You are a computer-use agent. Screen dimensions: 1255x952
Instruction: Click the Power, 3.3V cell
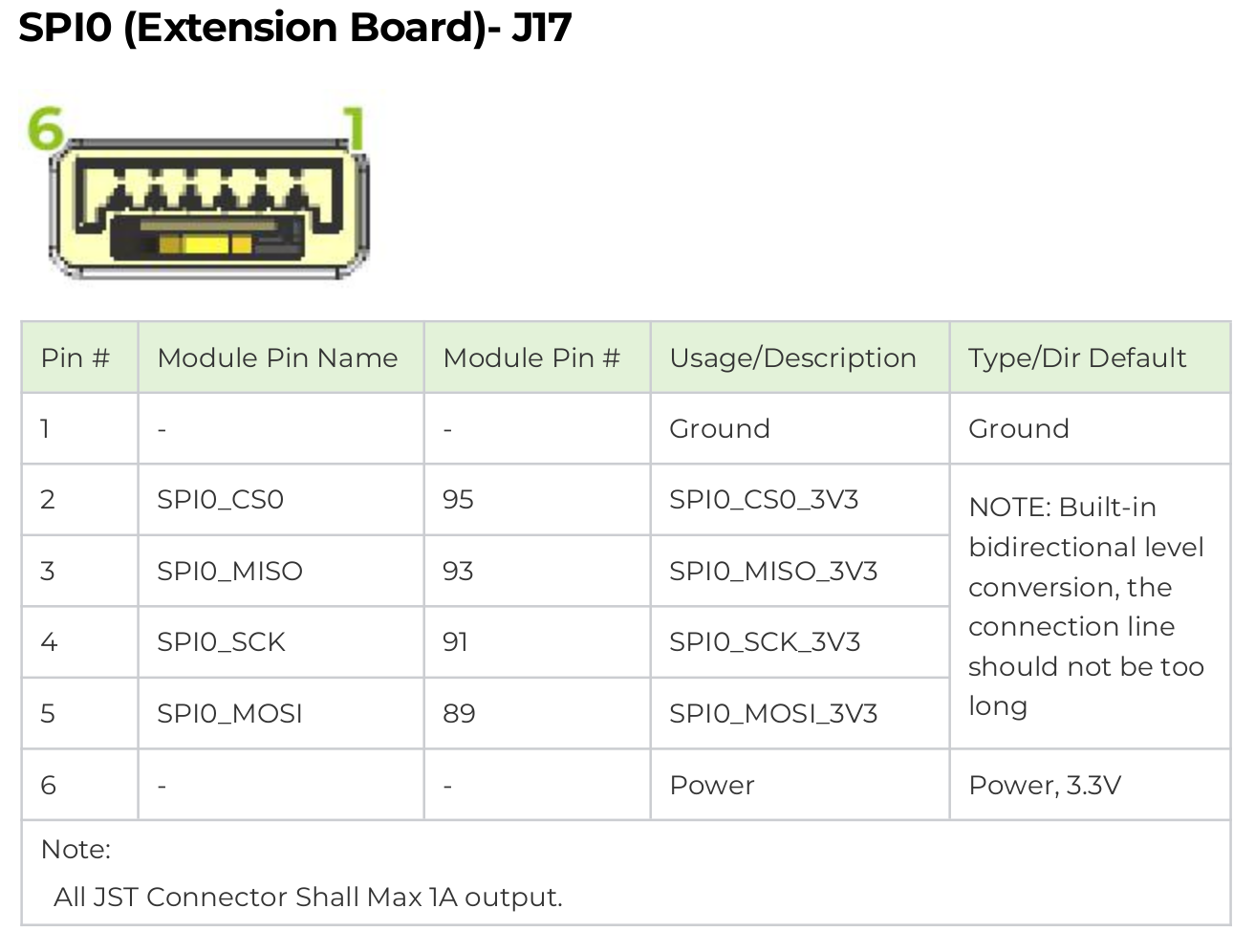pyautogui.click(x=1090, y=785)
